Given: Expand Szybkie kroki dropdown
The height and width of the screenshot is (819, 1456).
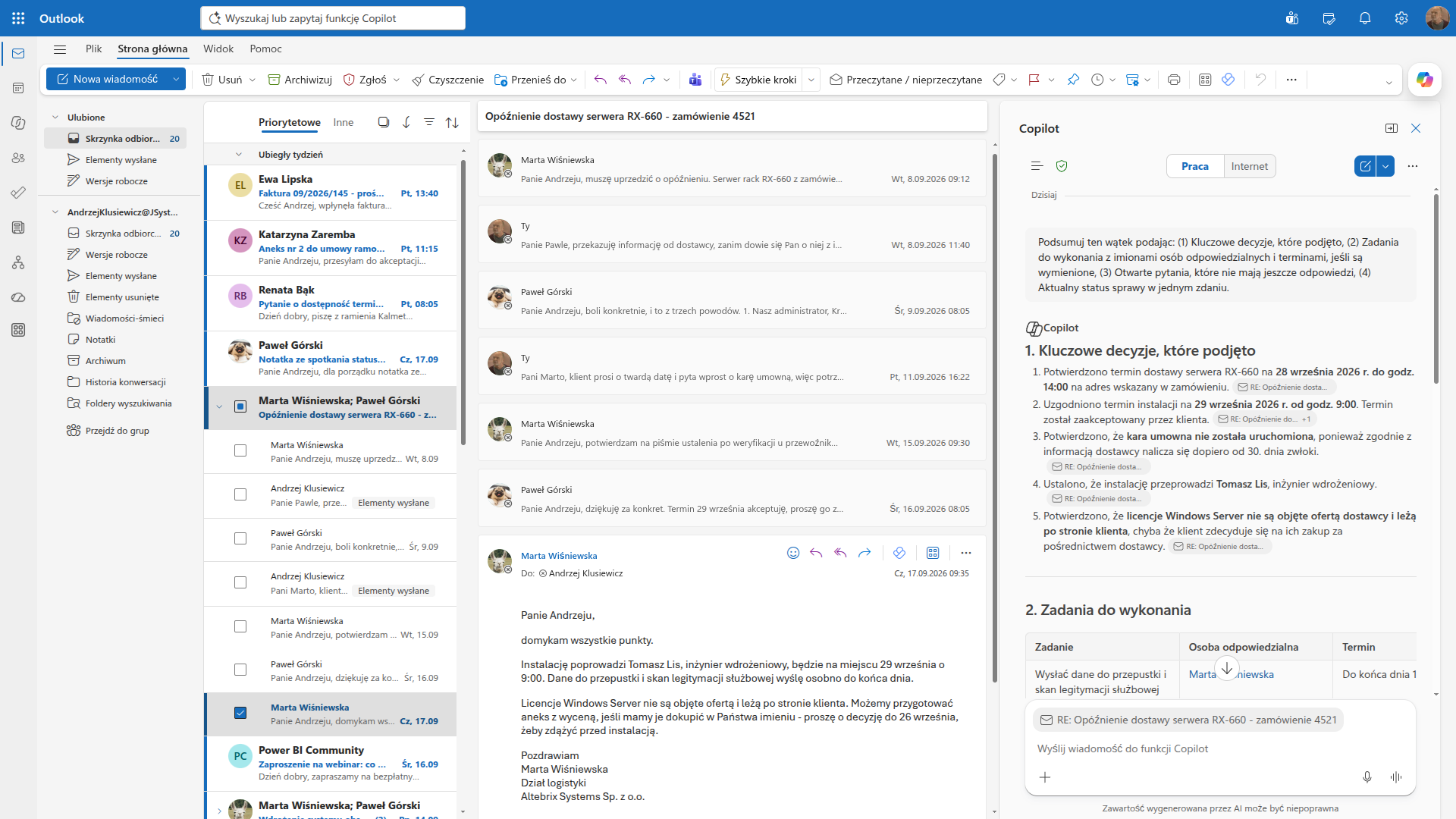Looking at the screenshot, I should (x=811, y=80).
